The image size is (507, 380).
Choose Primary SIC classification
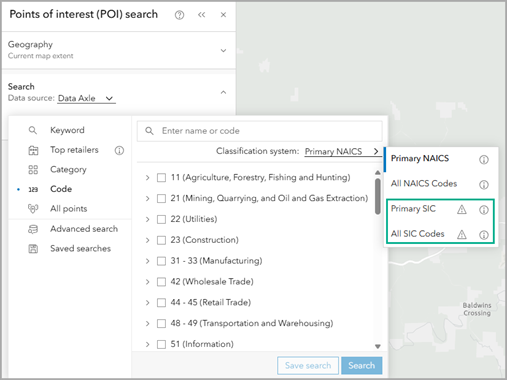(413, 209)
